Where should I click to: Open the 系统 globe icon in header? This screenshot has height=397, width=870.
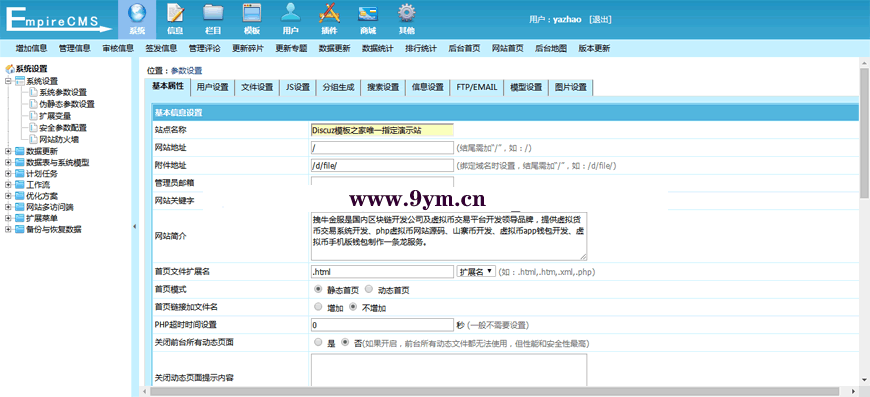(x=137, y=13)
